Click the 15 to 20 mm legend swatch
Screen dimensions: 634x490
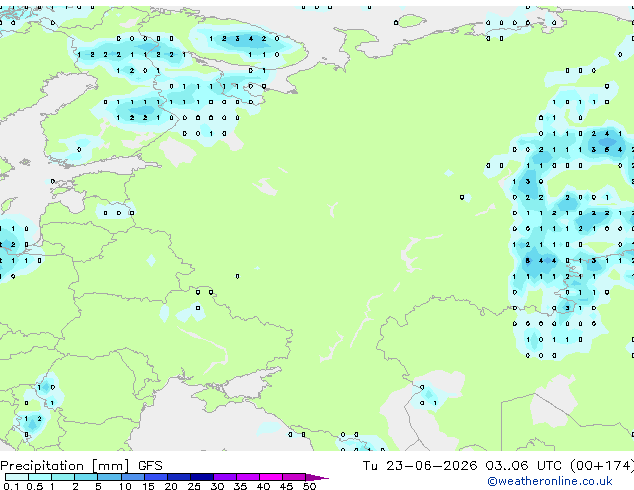[x=156, y=477]
